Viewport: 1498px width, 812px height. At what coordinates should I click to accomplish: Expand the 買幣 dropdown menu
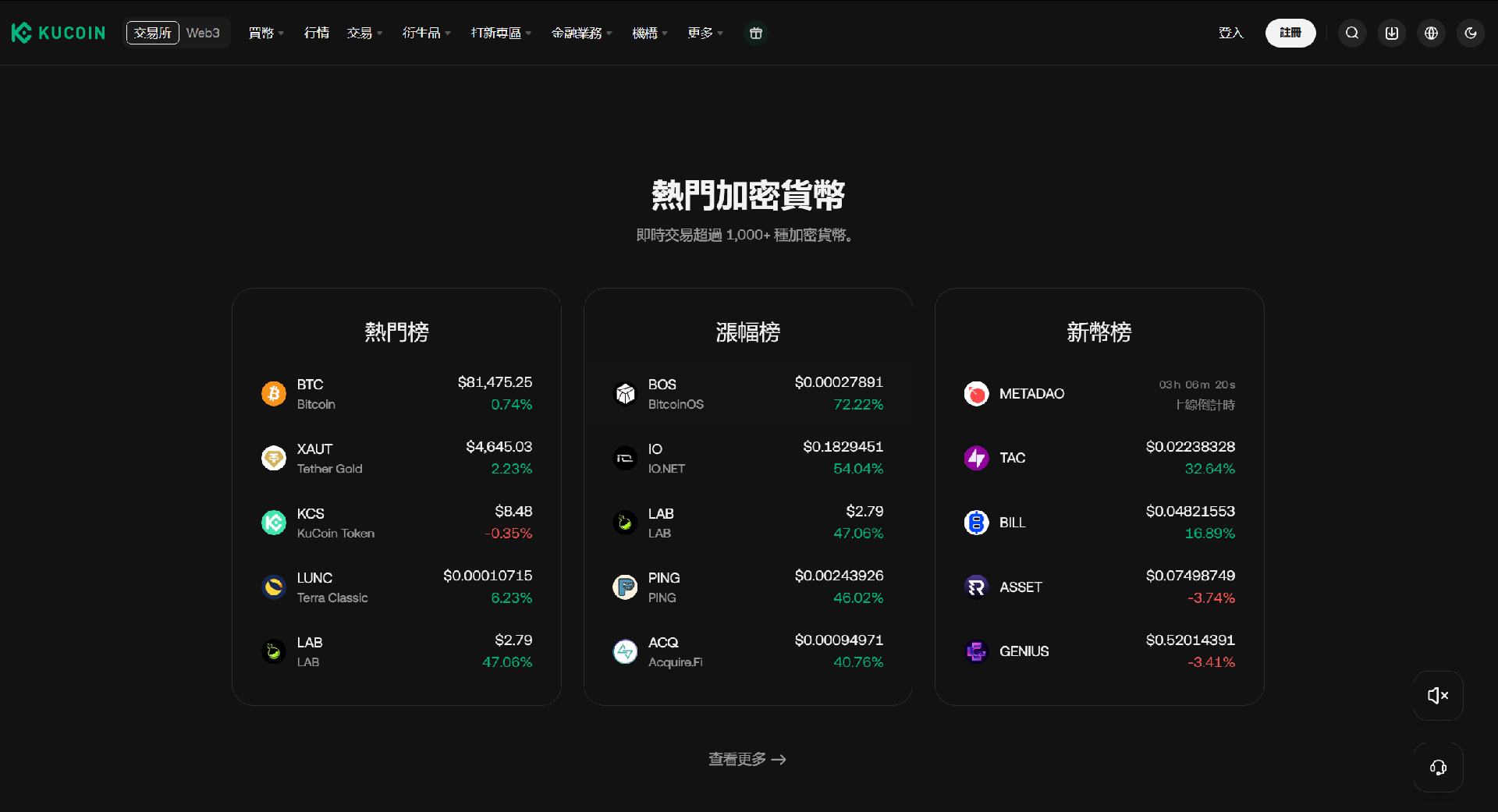[266, 33]
